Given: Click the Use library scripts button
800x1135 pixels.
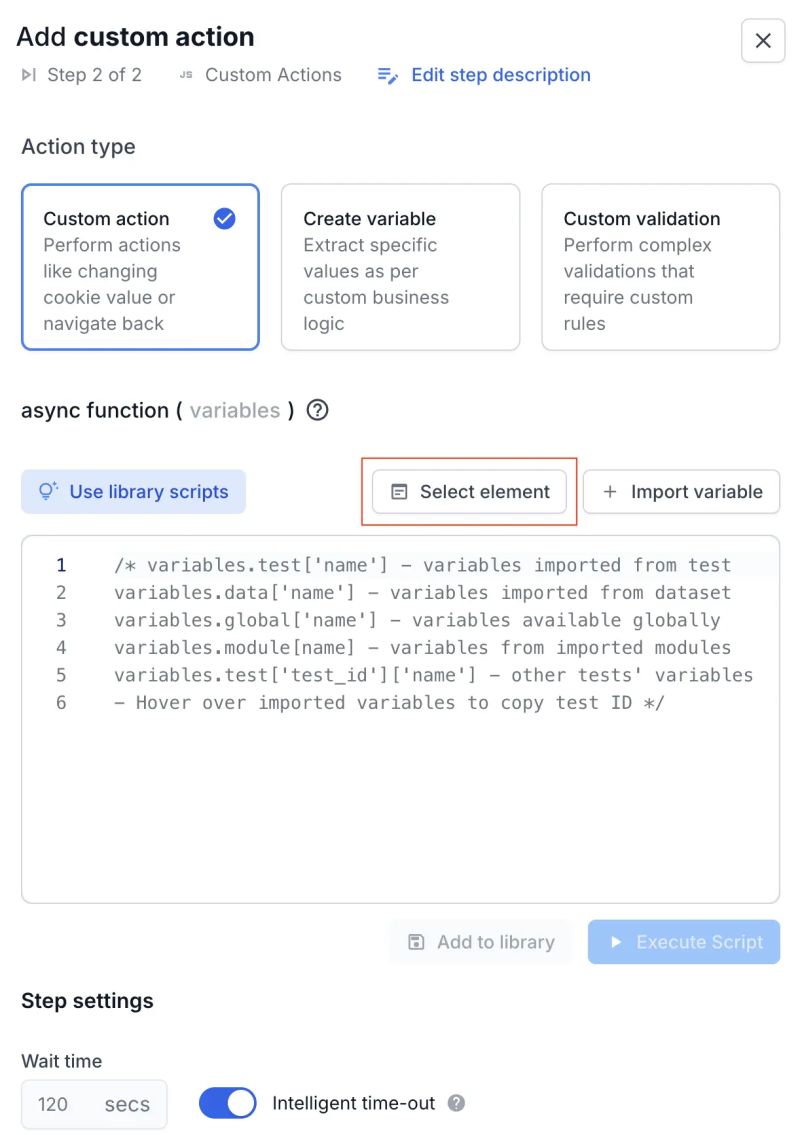Looking at the screenshot, I should [x=133, y=491].
